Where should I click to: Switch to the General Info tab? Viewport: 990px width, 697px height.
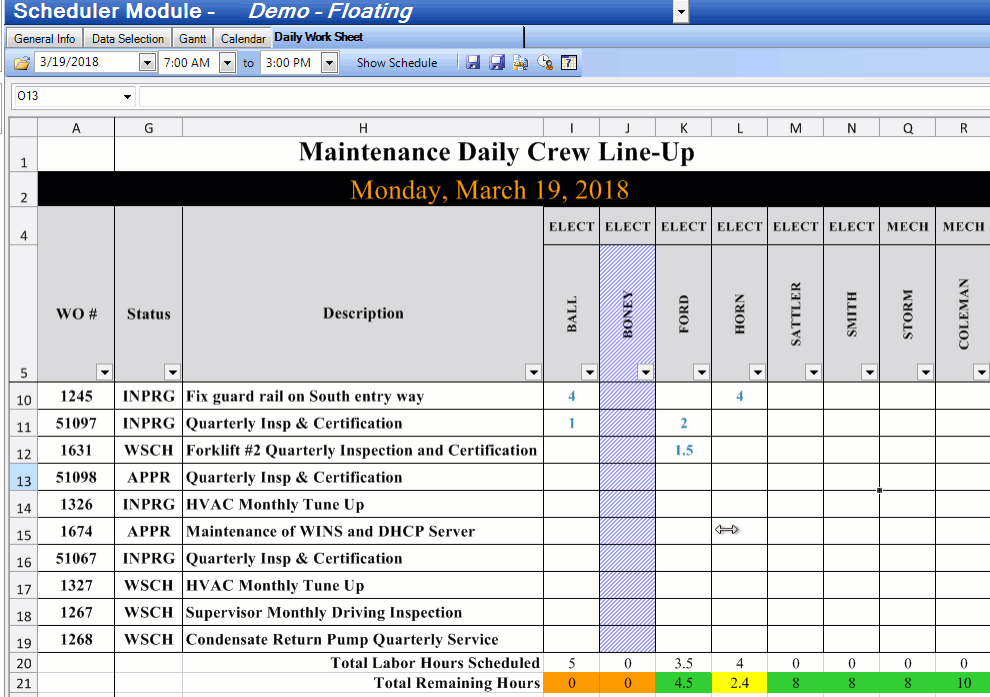click(x=44, y=39)
